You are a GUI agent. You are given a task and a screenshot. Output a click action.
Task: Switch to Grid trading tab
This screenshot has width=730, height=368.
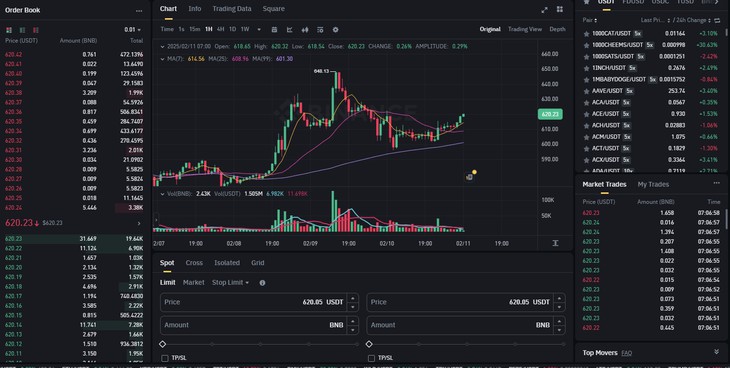click(x=257, y=263)
